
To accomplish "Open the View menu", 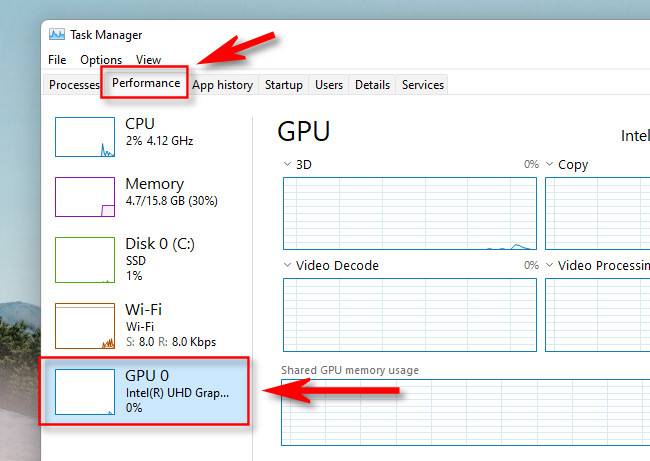I will 148,60.
